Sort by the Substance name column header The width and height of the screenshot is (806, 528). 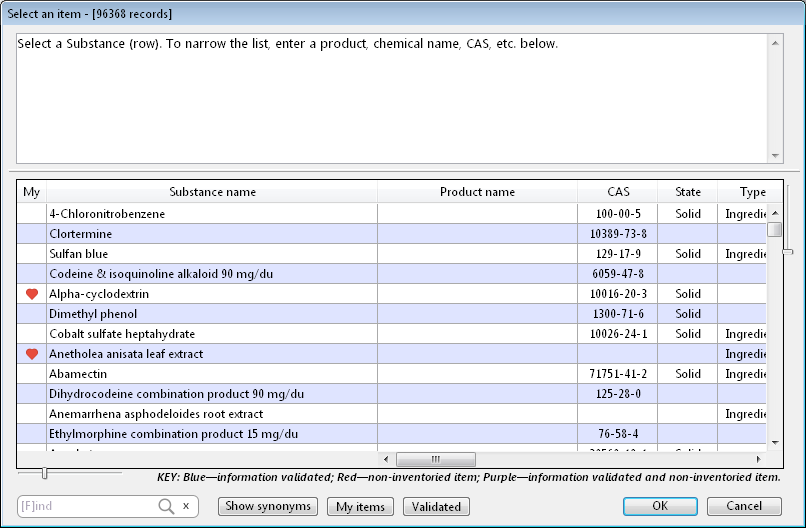212,192
